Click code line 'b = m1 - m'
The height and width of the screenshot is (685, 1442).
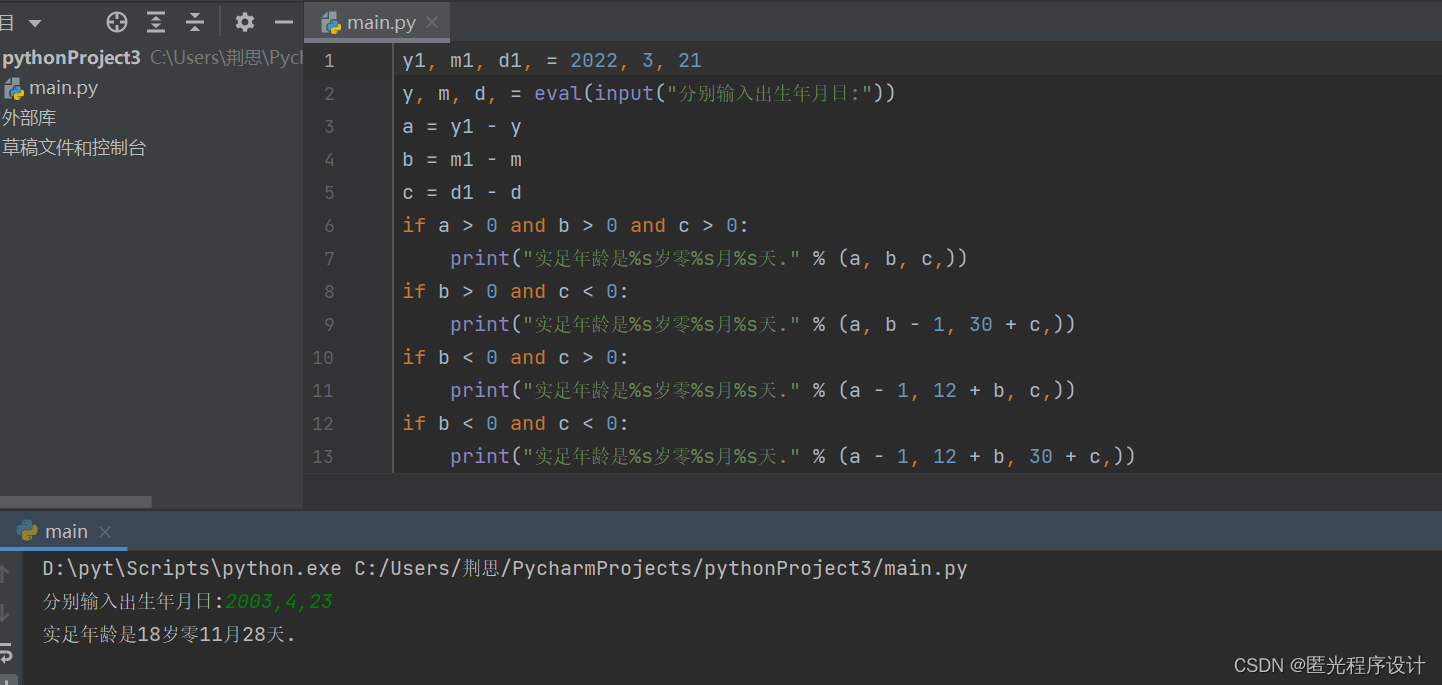coord(462,160)
